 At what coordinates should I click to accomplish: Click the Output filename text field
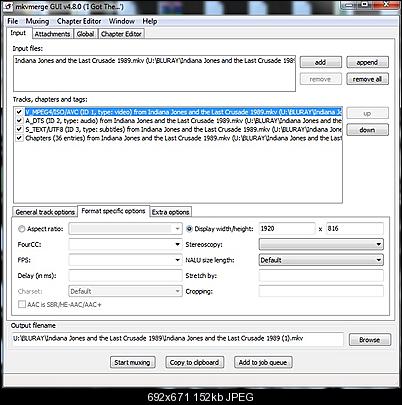pyautogui.click(x=178, y=339)
